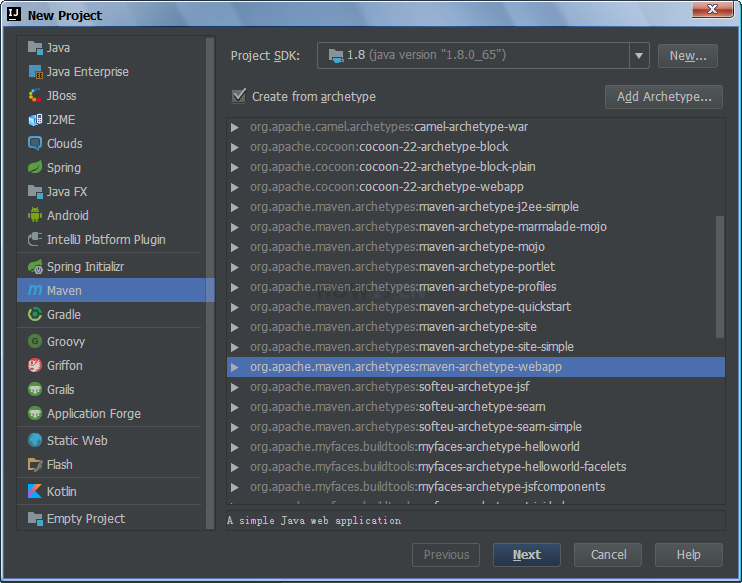The height and width of the screenshot is (583, 742).
Task: Choose Empty Project label in list
Action: point(86,519)
